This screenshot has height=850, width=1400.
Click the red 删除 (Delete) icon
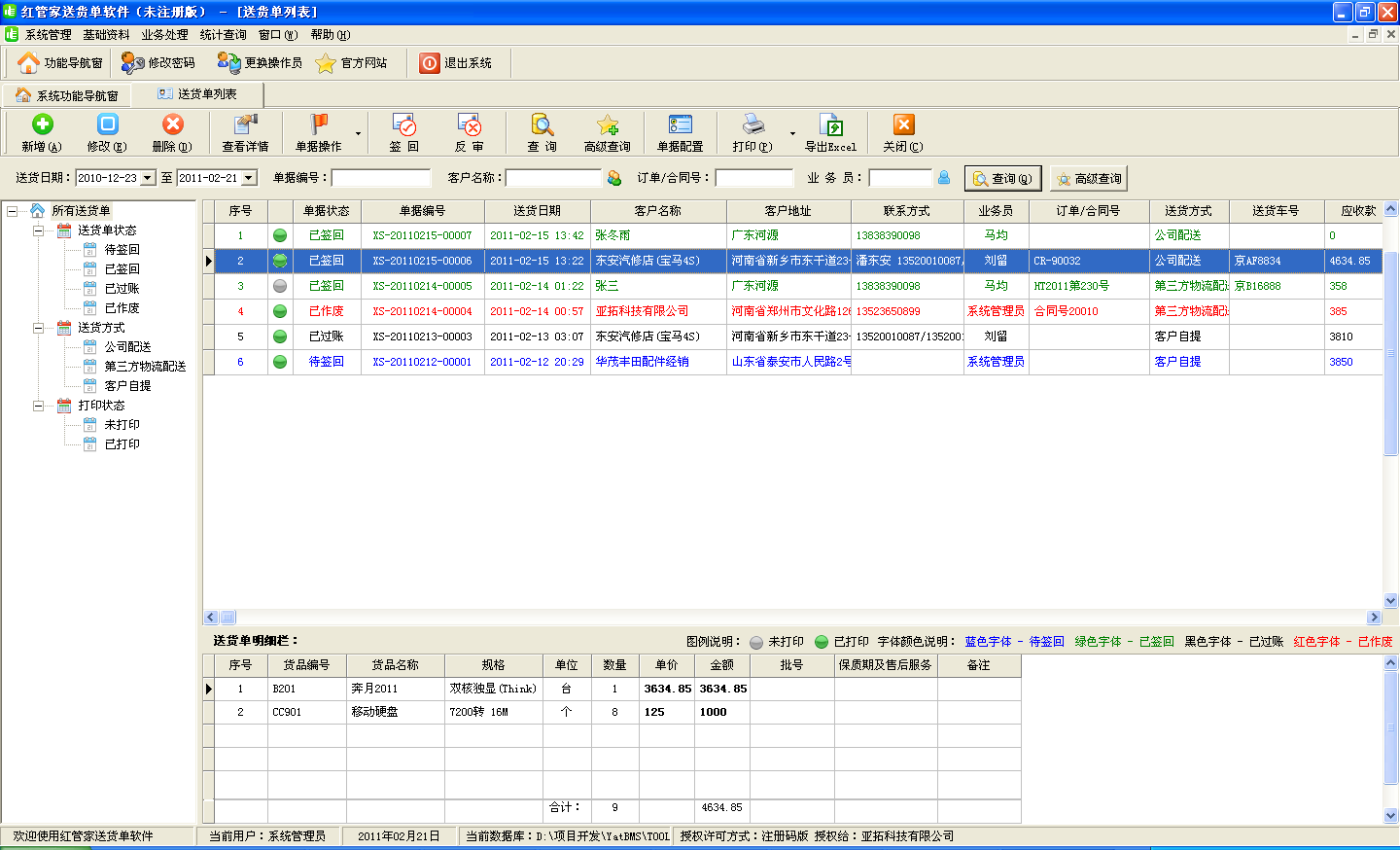tap(172, 124)
